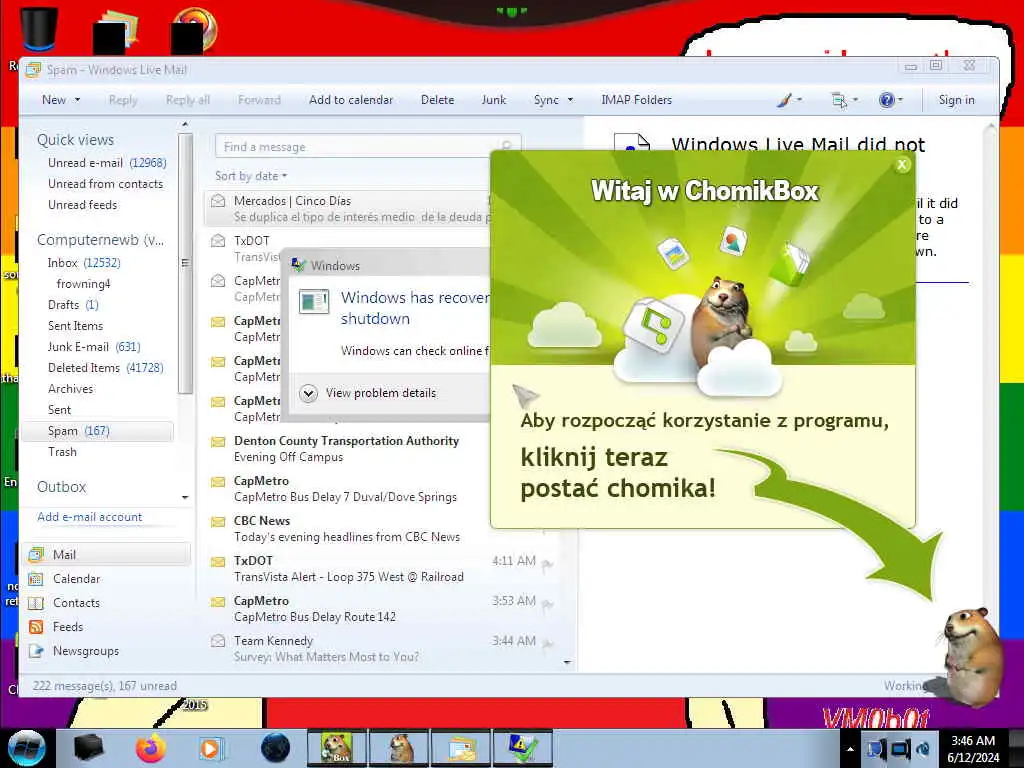Open the Inbox folder

[x=84, y=263]
